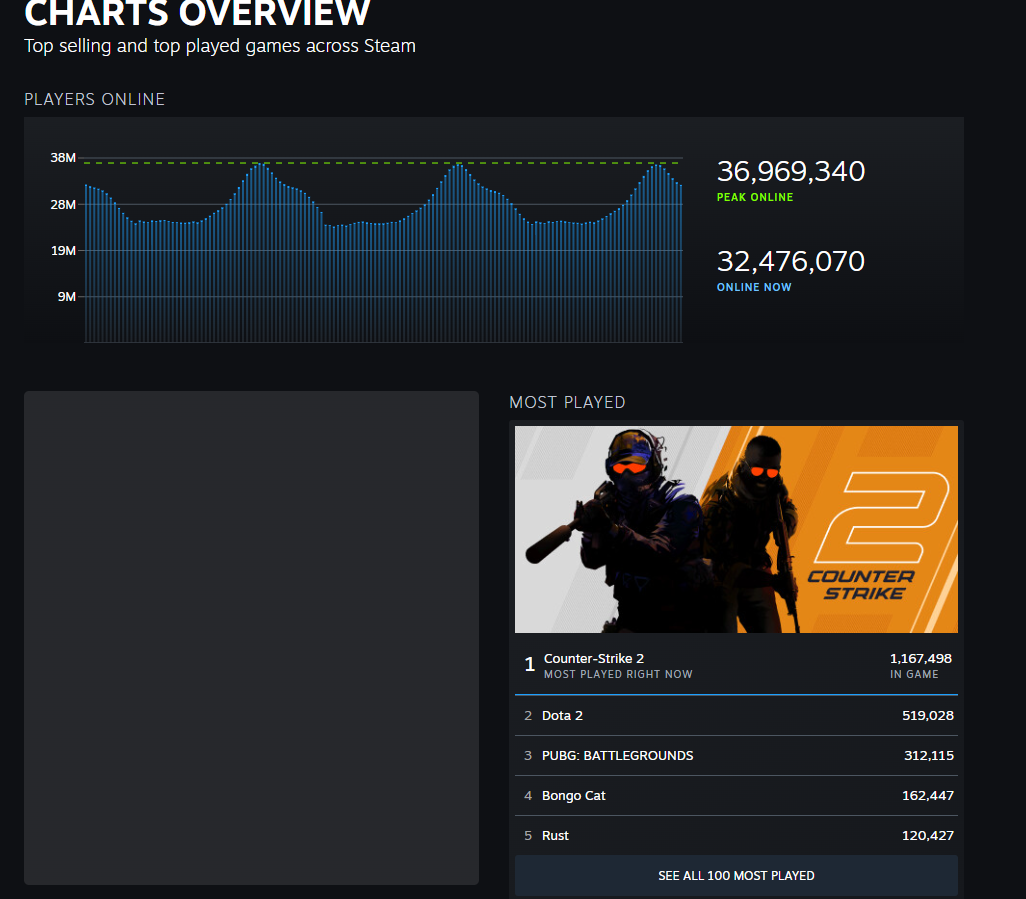Select the Counter-Strike 2 title in top row

point(593,658)
